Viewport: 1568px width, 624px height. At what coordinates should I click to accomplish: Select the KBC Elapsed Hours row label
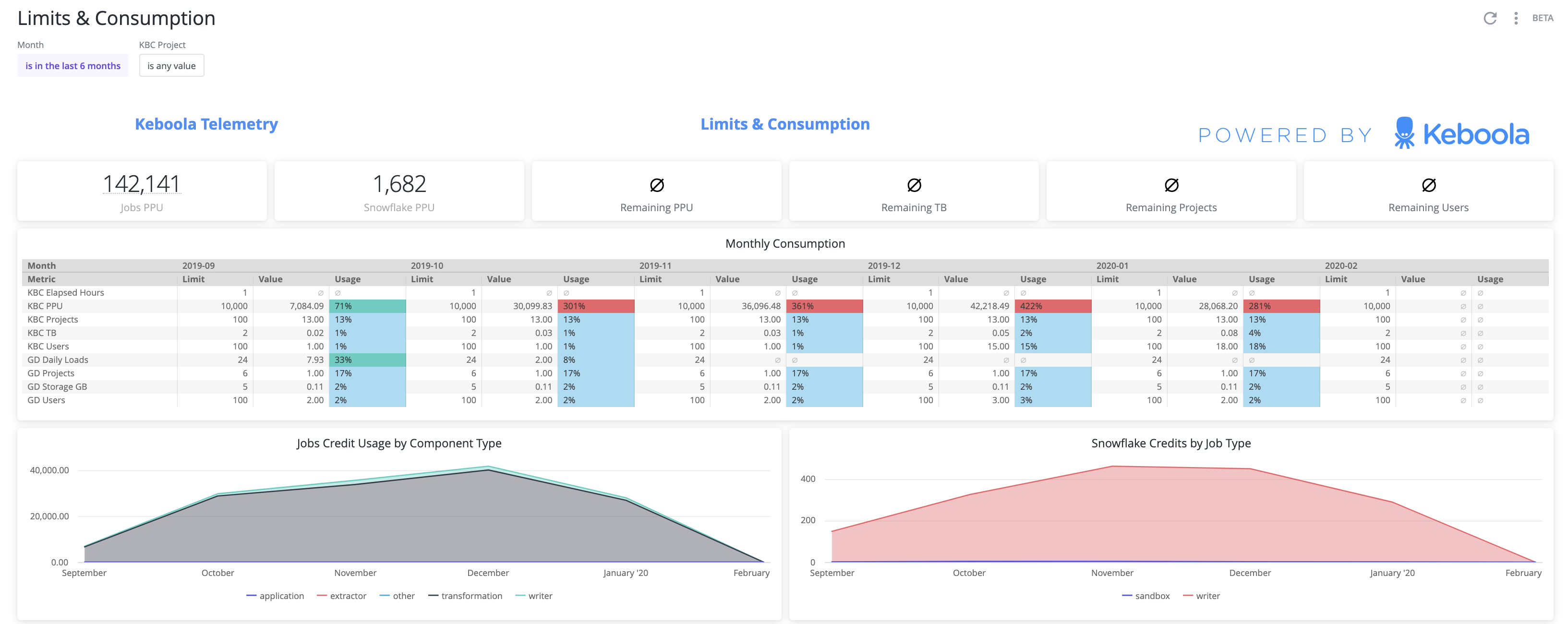click(66, 293)
